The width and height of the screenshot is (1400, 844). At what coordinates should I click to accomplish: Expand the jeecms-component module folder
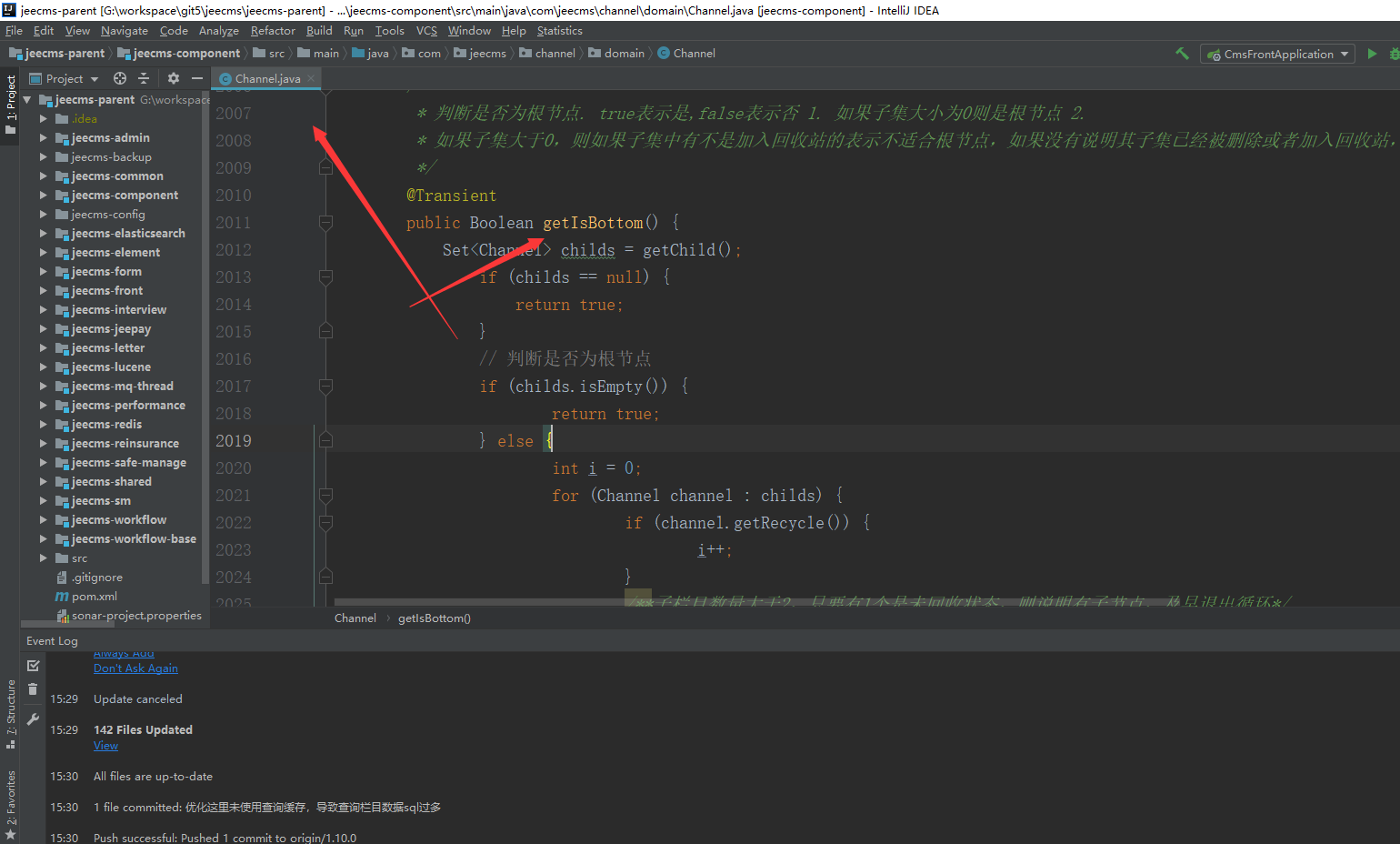pos(43,196)
